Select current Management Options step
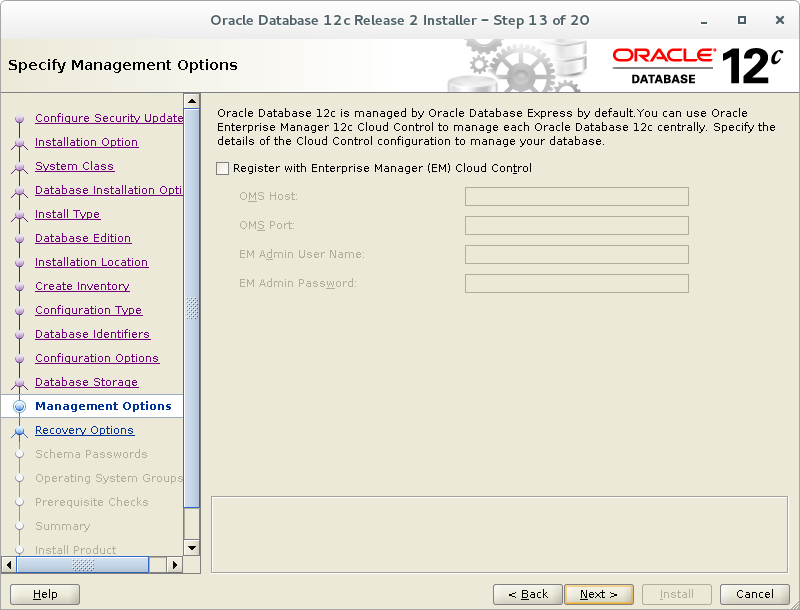Screen dimensions: 800x610 [103, 406]
